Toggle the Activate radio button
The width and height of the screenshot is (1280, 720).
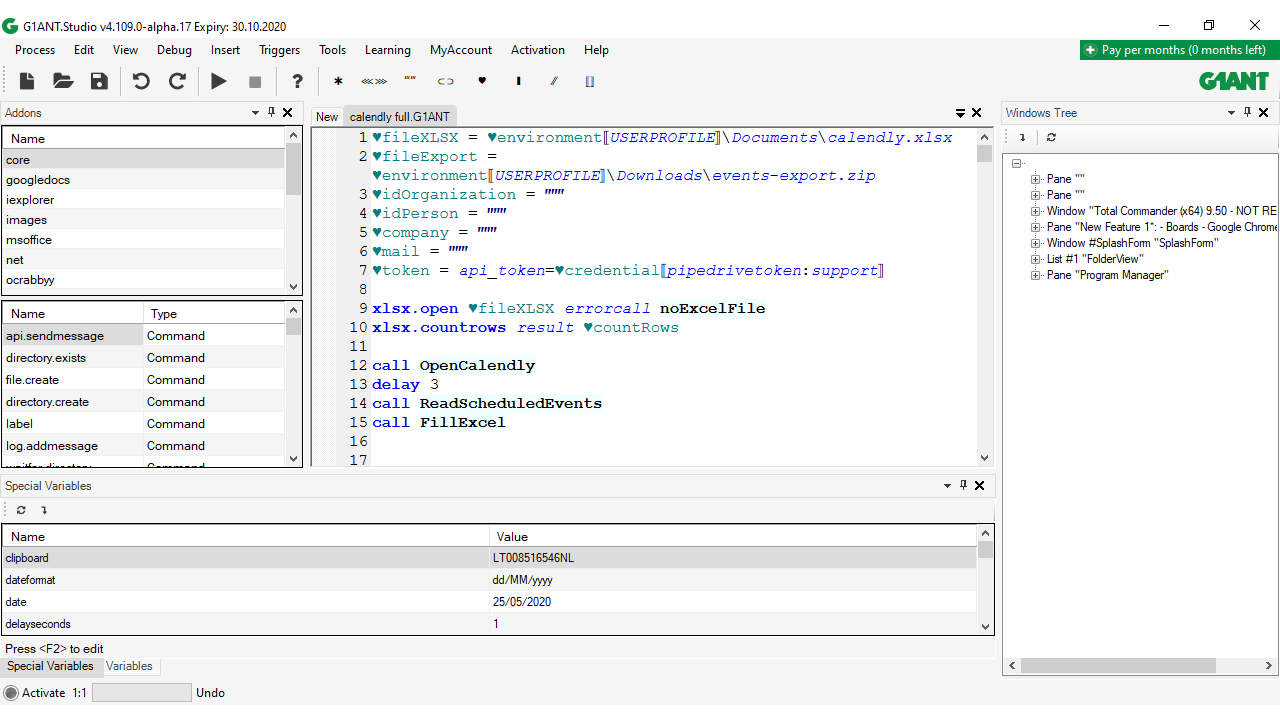click(x=11, y=693)
